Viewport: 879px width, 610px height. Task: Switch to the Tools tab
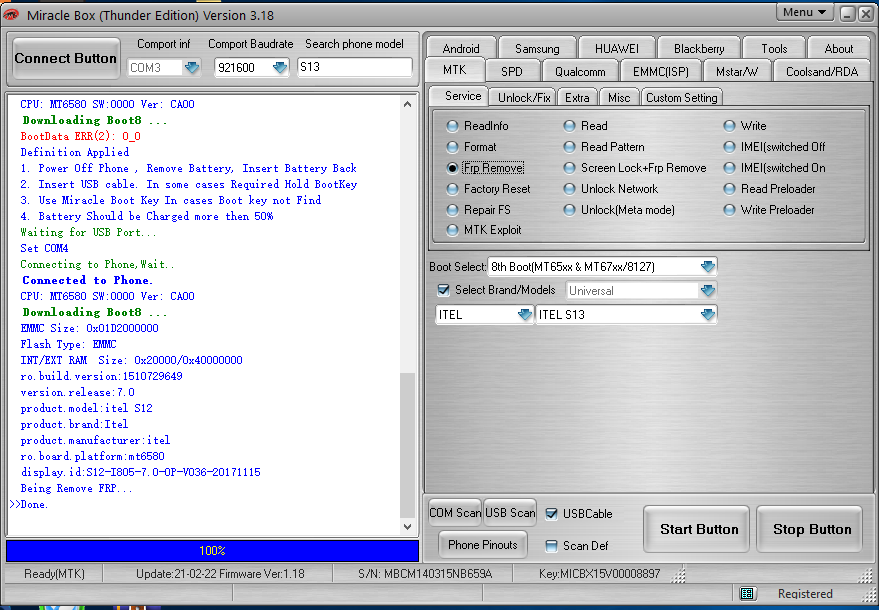click(774, 48)
